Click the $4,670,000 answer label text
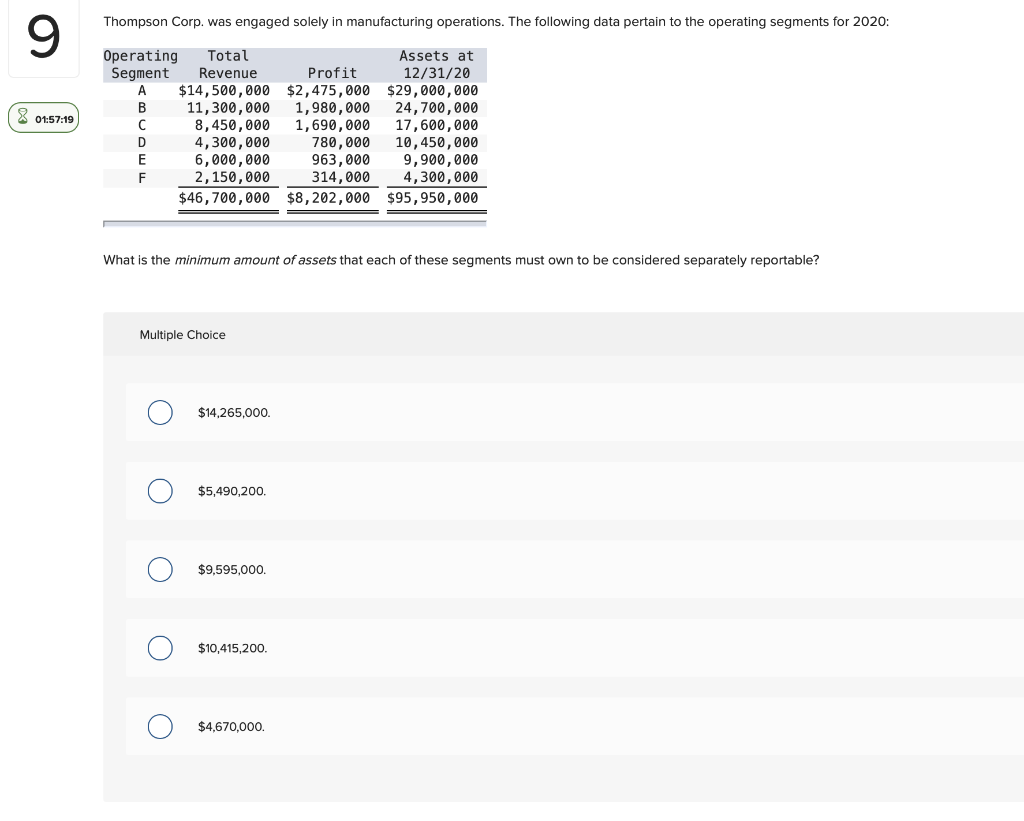Image resolution: width=1024 pixels, height=821 pixels. 232,727
